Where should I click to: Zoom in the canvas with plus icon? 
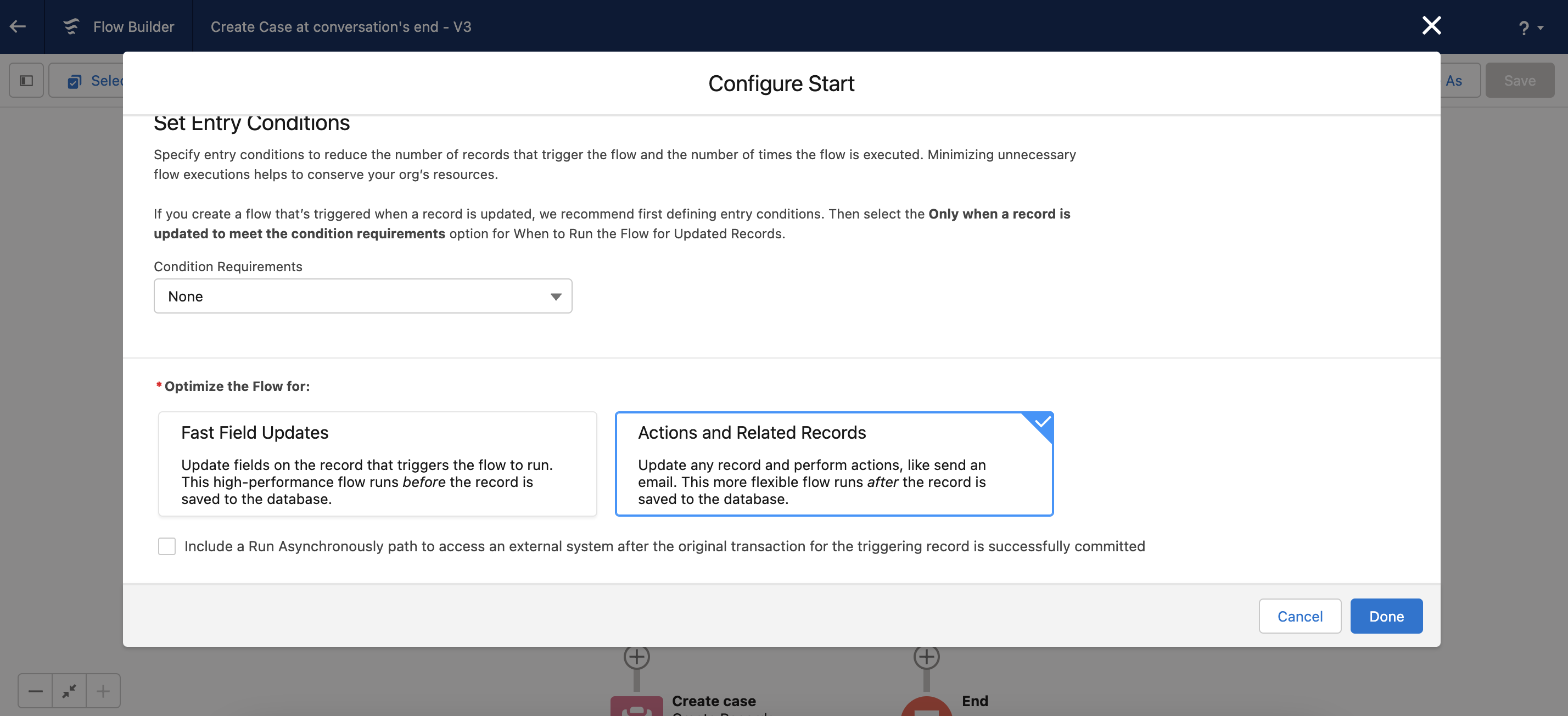pos(103,691)
